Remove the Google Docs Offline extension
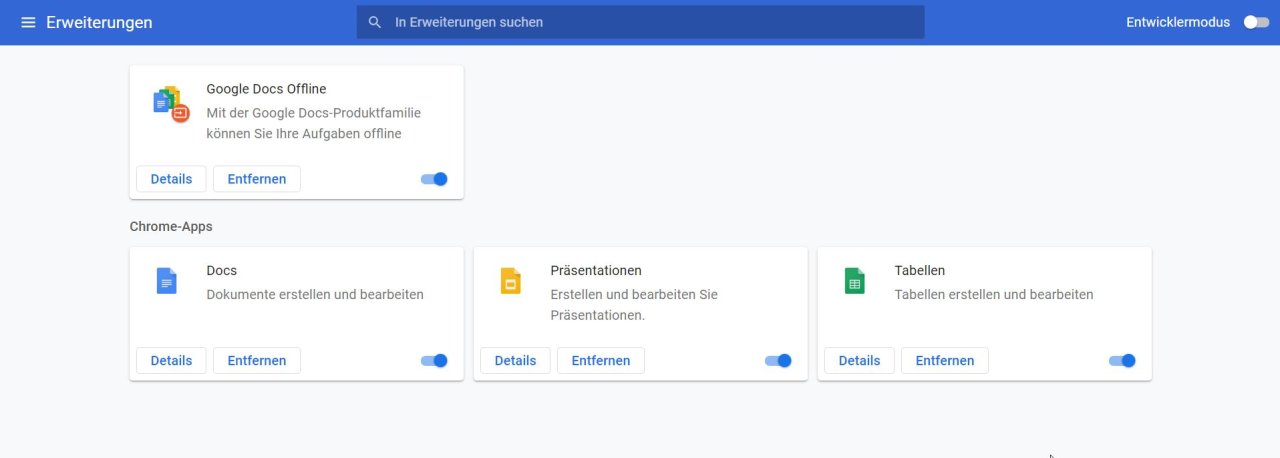1280x458 pixels. coord(257,179)
